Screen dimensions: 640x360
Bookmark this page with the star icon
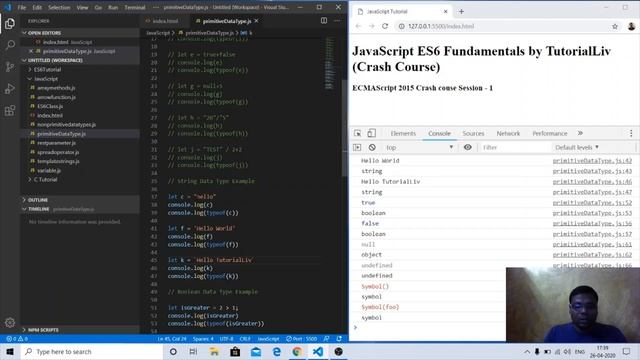[x=615, y=27]
